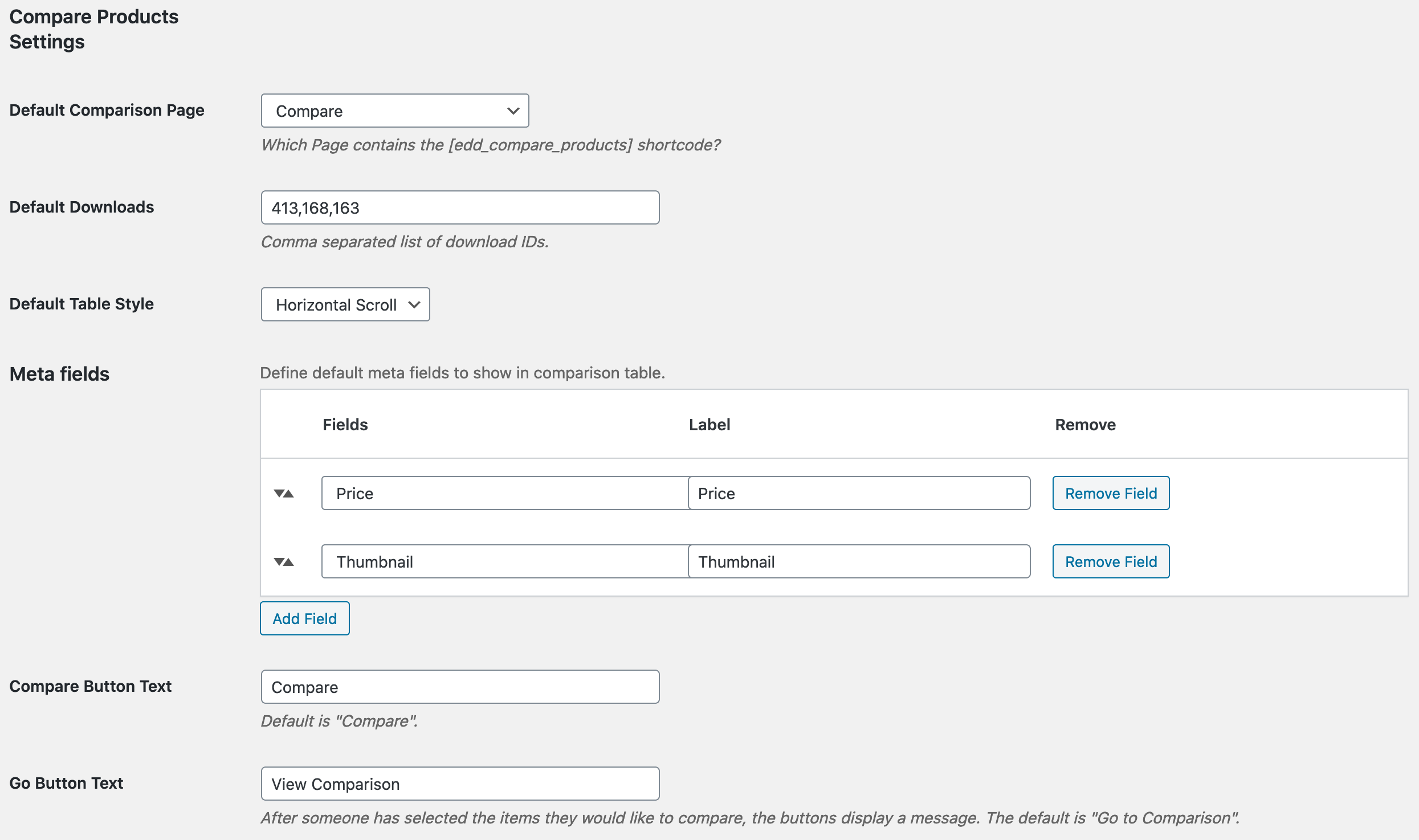Click the Price row reorder handle icon

pos(284,494)
